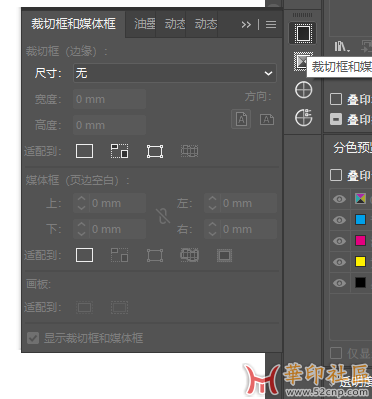Fit trim box to solid rectangle icon
Image resolution: width=372 pixels, height=399 pixels.
84,151
